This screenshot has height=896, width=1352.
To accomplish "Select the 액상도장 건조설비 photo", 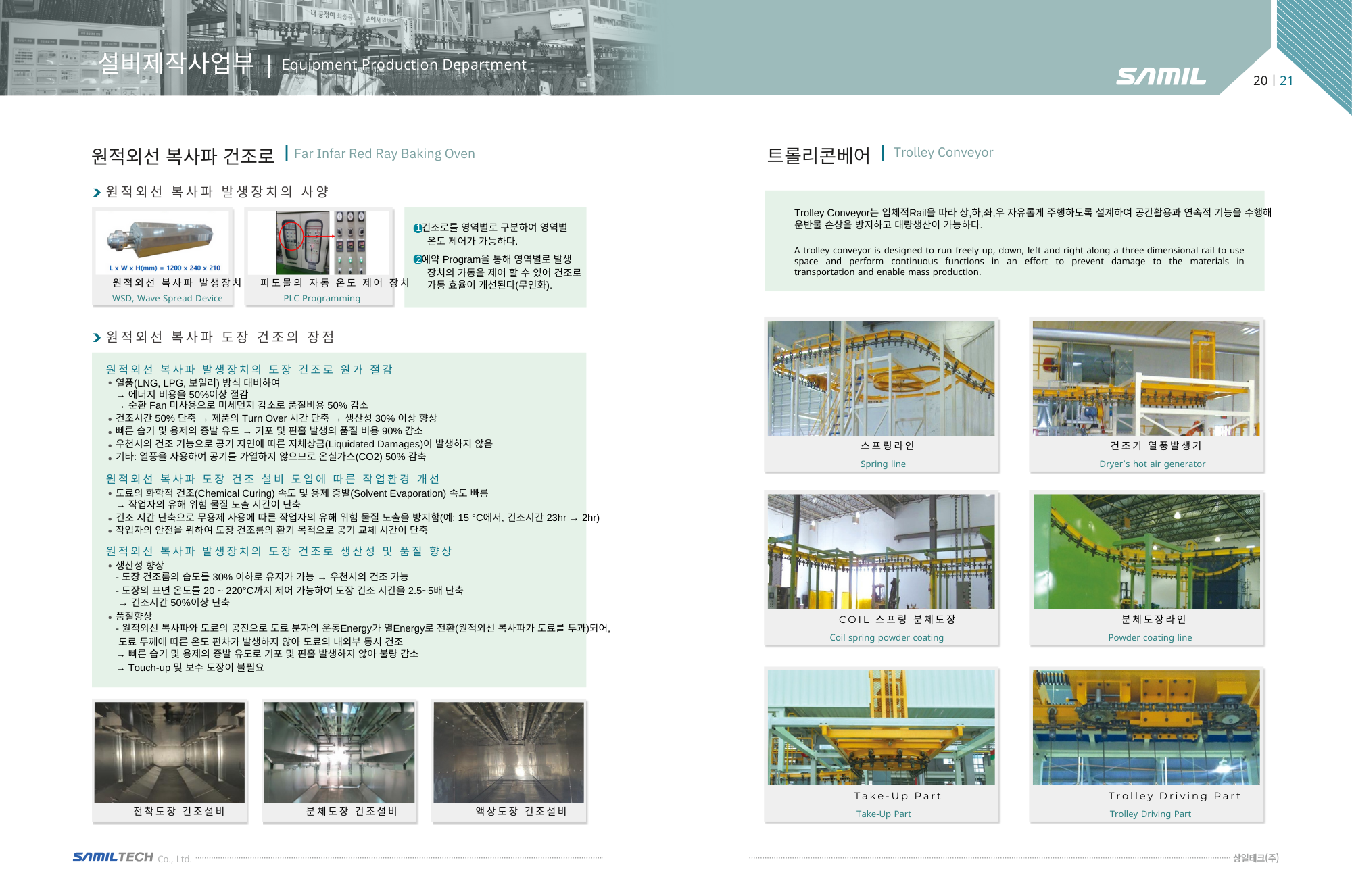I will pyautogui.click(x=508, y=752).
